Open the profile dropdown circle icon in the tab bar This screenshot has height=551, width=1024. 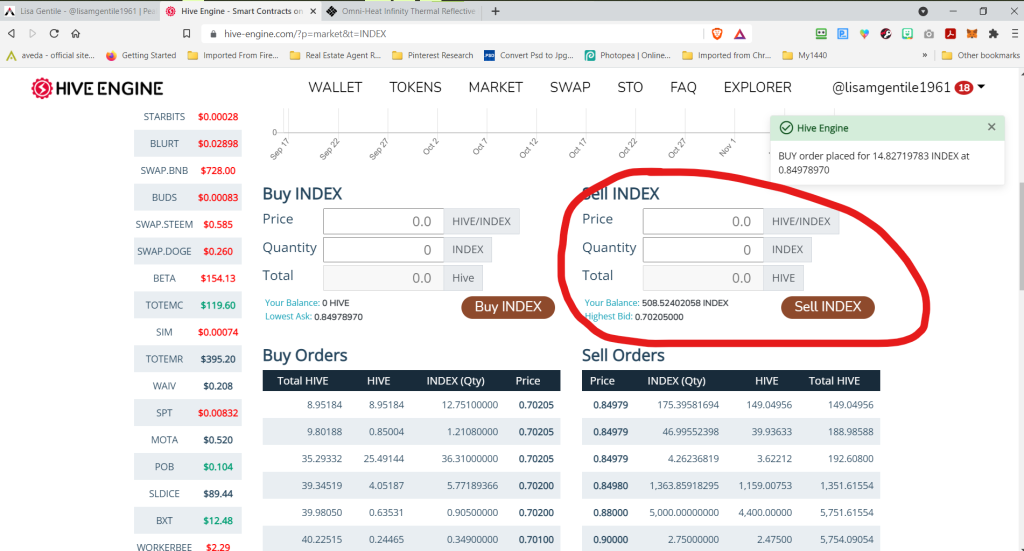click(923, 11)
